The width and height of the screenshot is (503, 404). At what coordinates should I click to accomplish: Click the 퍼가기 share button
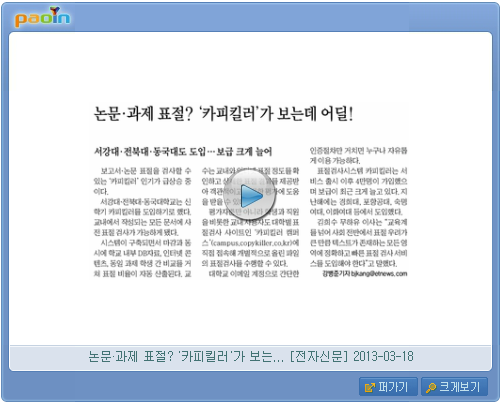388,387
